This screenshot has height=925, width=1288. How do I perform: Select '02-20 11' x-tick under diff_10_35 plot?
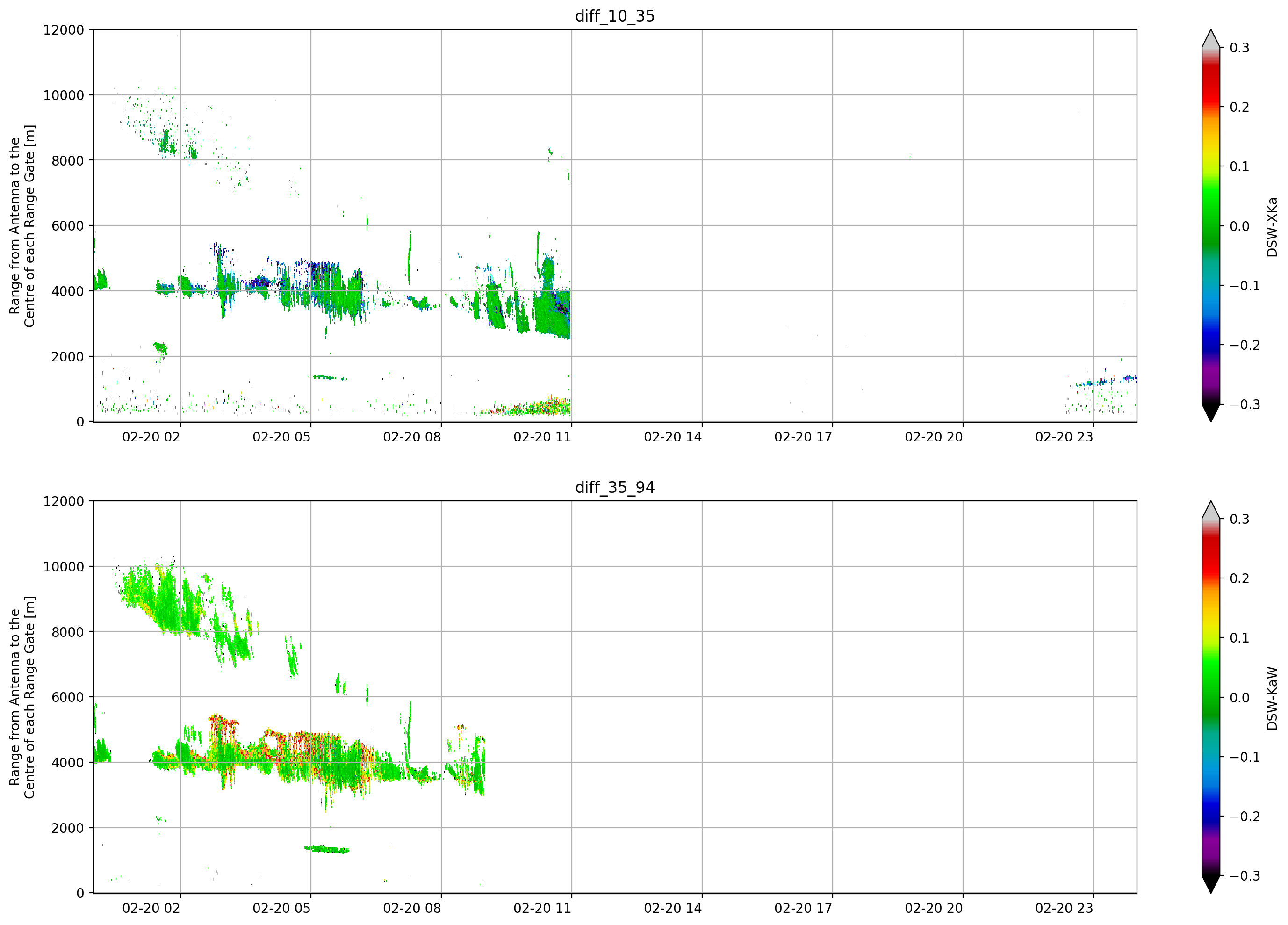[x=542, y=437]
